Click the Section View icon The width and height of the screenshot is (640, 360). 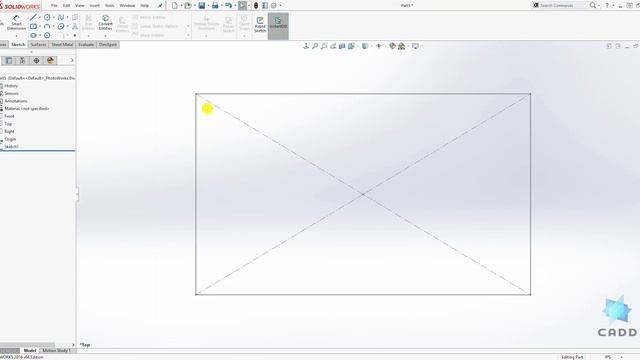click(x=342, y=46)
